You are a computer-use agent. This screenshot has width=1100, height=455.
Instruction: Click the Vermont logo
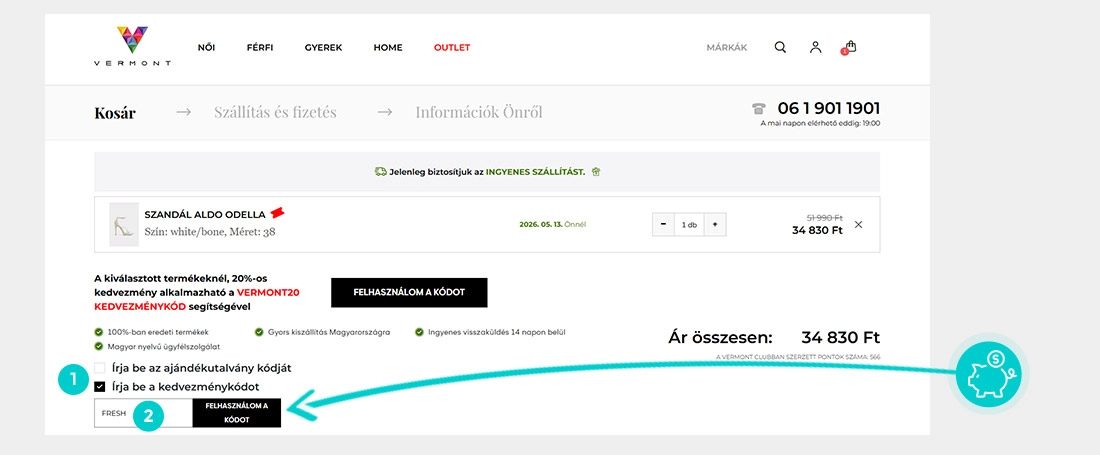(x=133, y=46)
